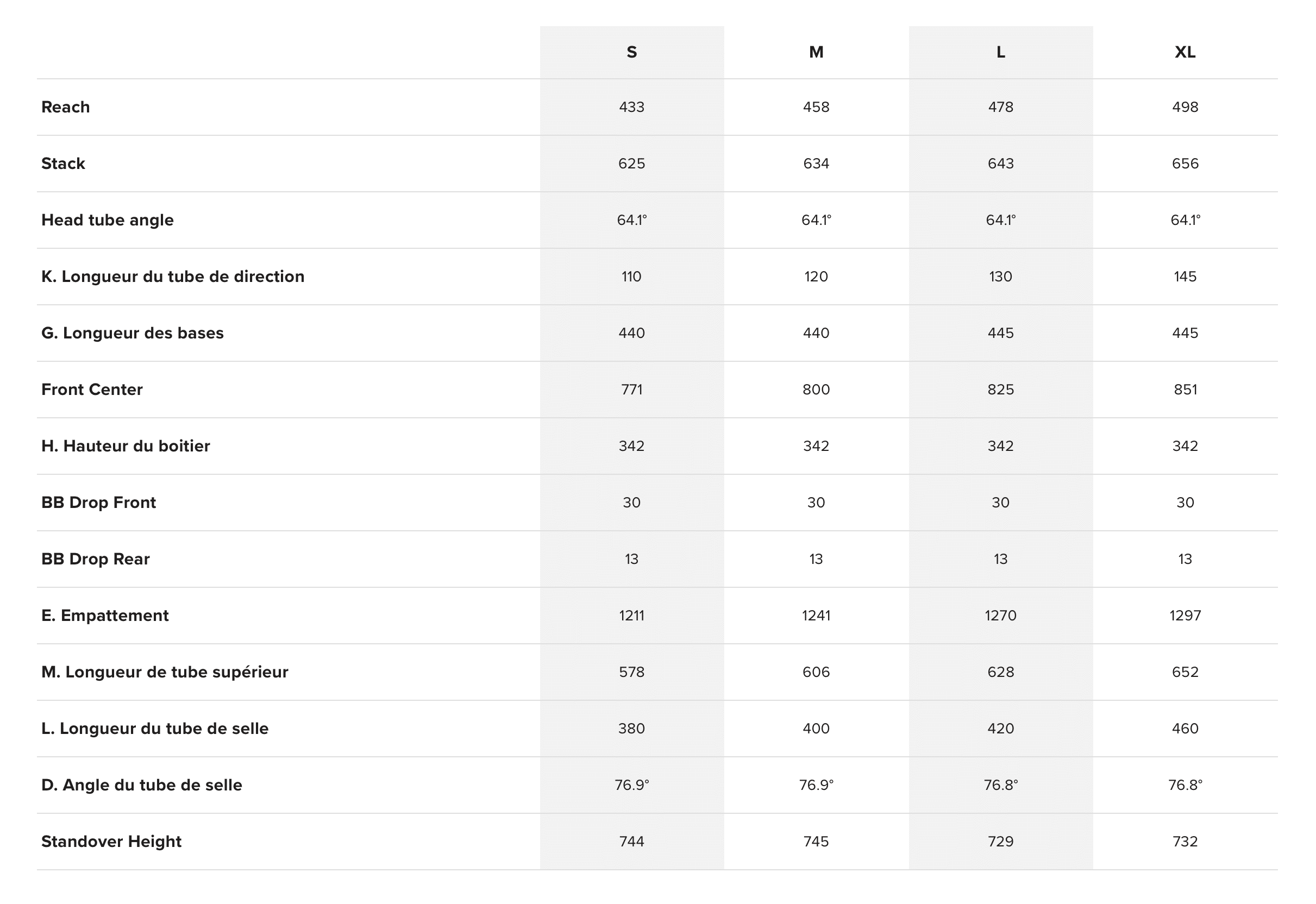1316x904 pixels.
Task: Select the M size column header
Action: [x=816, y=52]
